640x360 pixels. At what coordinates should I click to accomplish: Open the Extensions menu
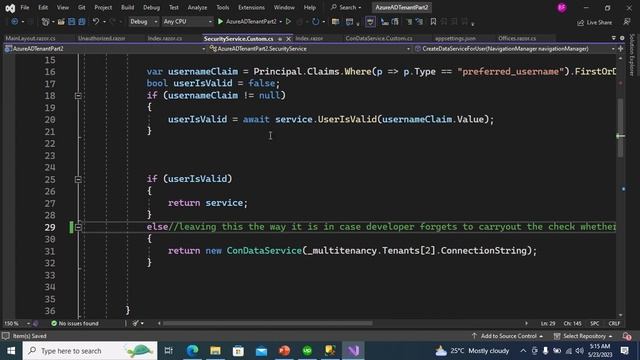(251, 7)
